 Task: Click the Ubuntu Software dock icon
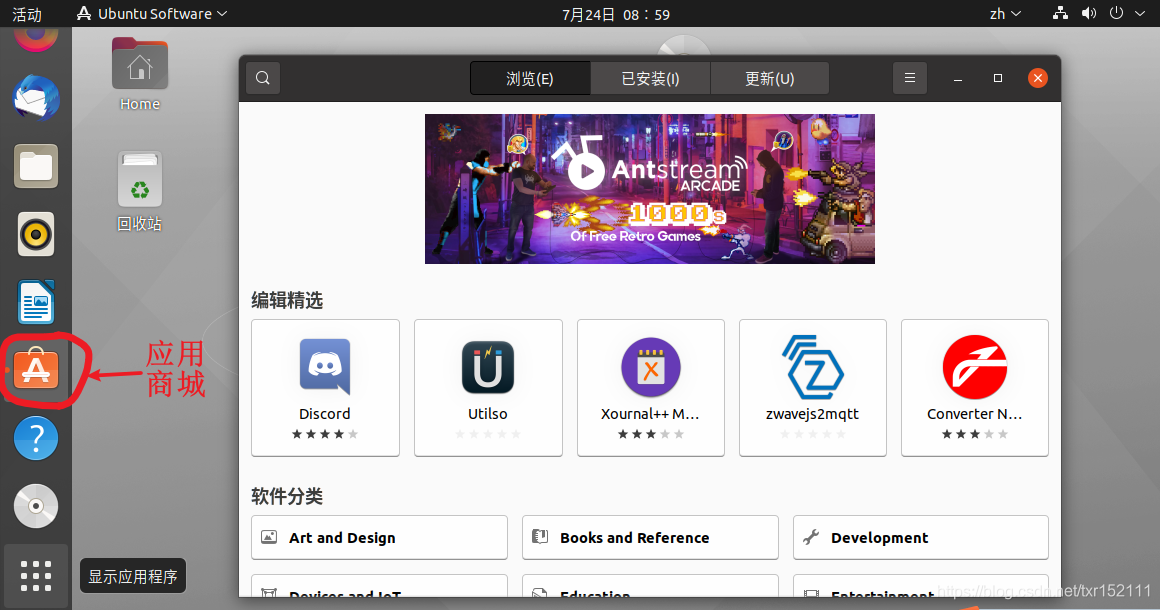pos(36,370)
